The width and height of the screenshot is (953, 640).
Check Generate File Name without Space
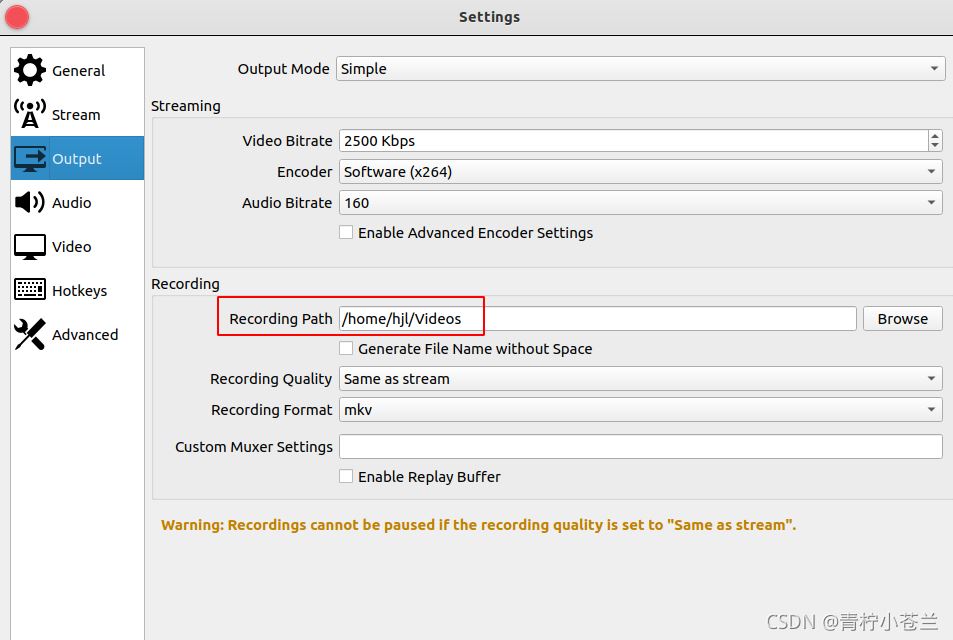[x=346, y=348]
